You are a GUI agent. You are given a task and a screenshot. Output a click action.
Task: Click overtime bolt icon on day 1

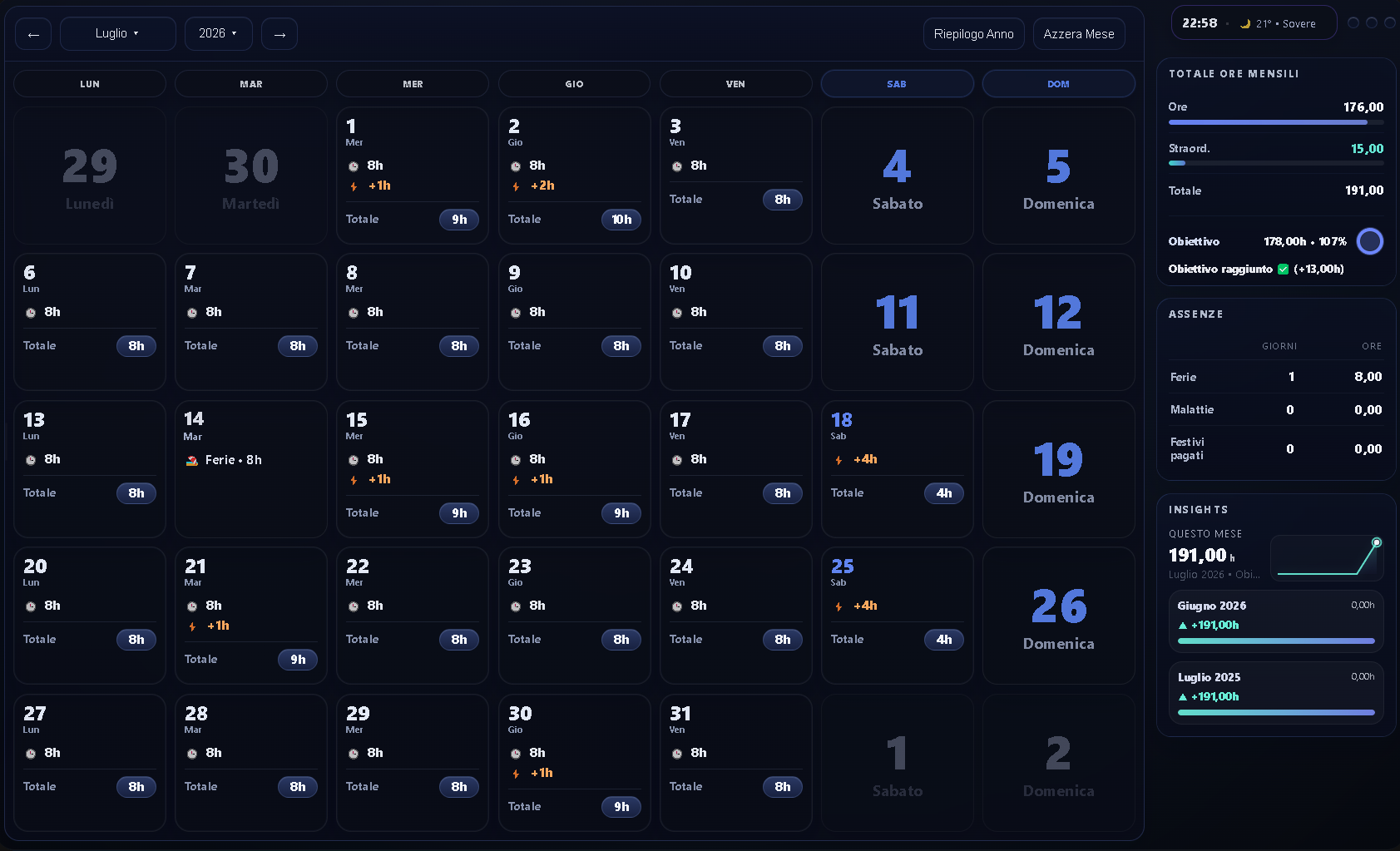point(354,186)
